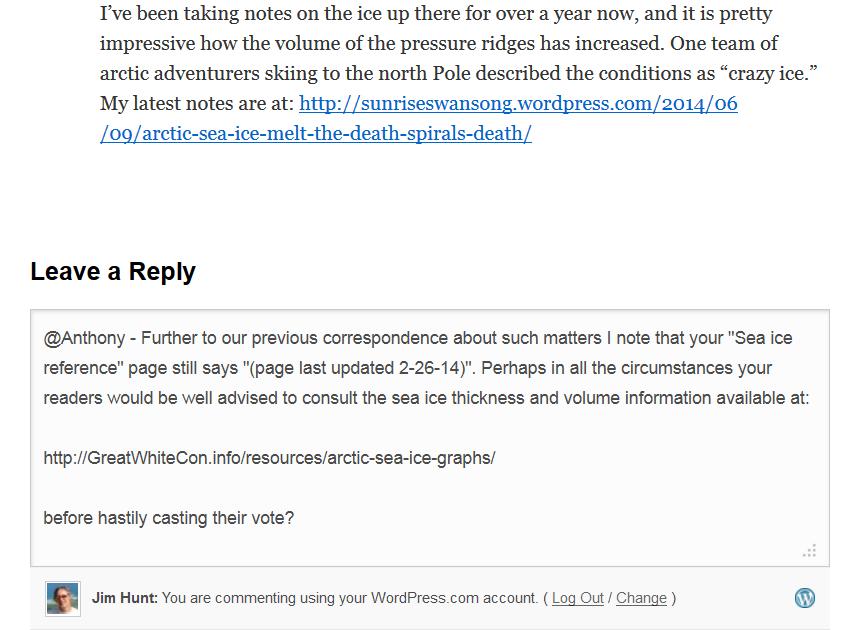Click the WordPress logo icon
This screenshot has width=852, height=630.
coord(805,597)
